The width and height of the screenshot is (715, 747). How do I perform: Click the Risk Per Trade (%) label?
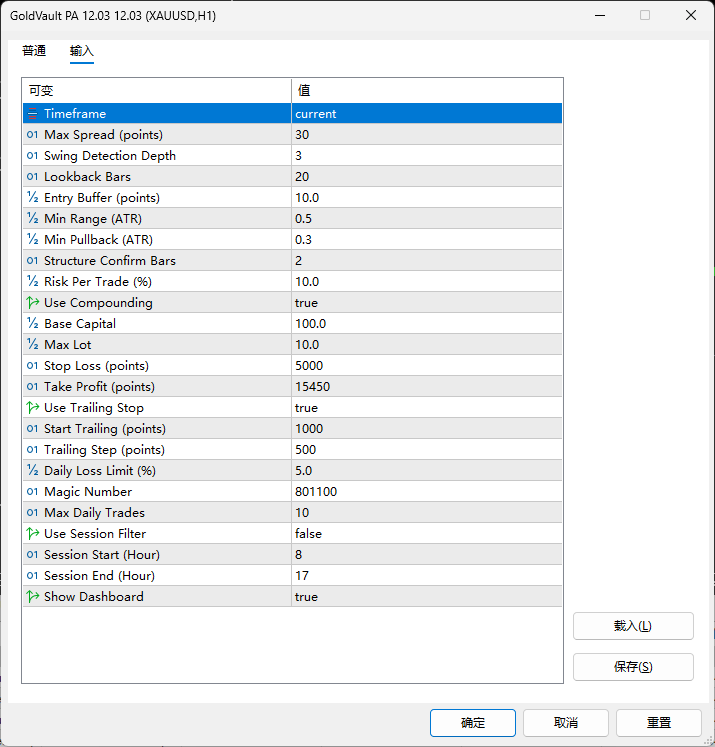(x=98, y=282)
